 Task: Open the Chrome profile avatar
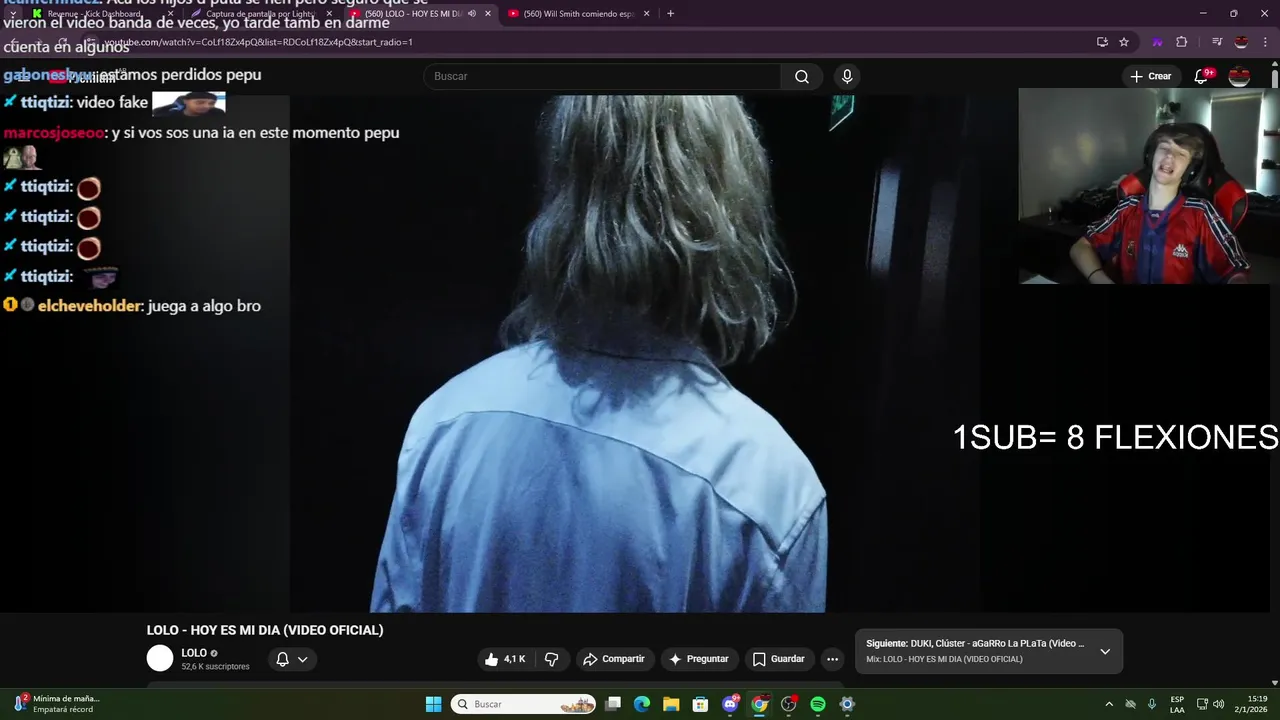[x=1241, y=42]
